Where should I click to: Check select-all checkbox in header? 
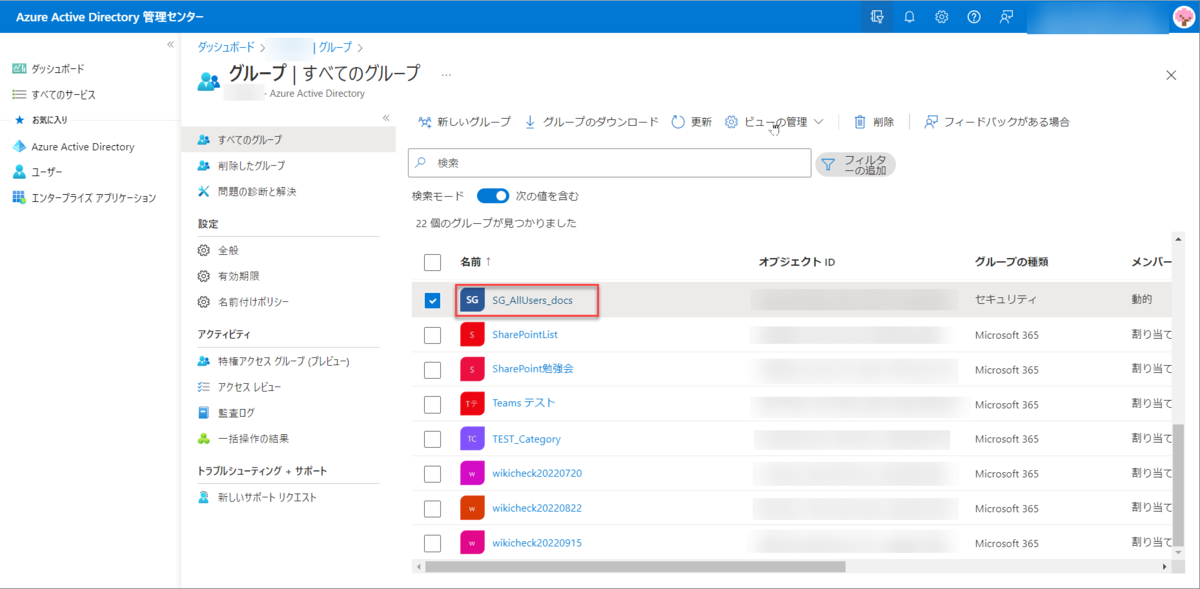click(x=432, y=262)
